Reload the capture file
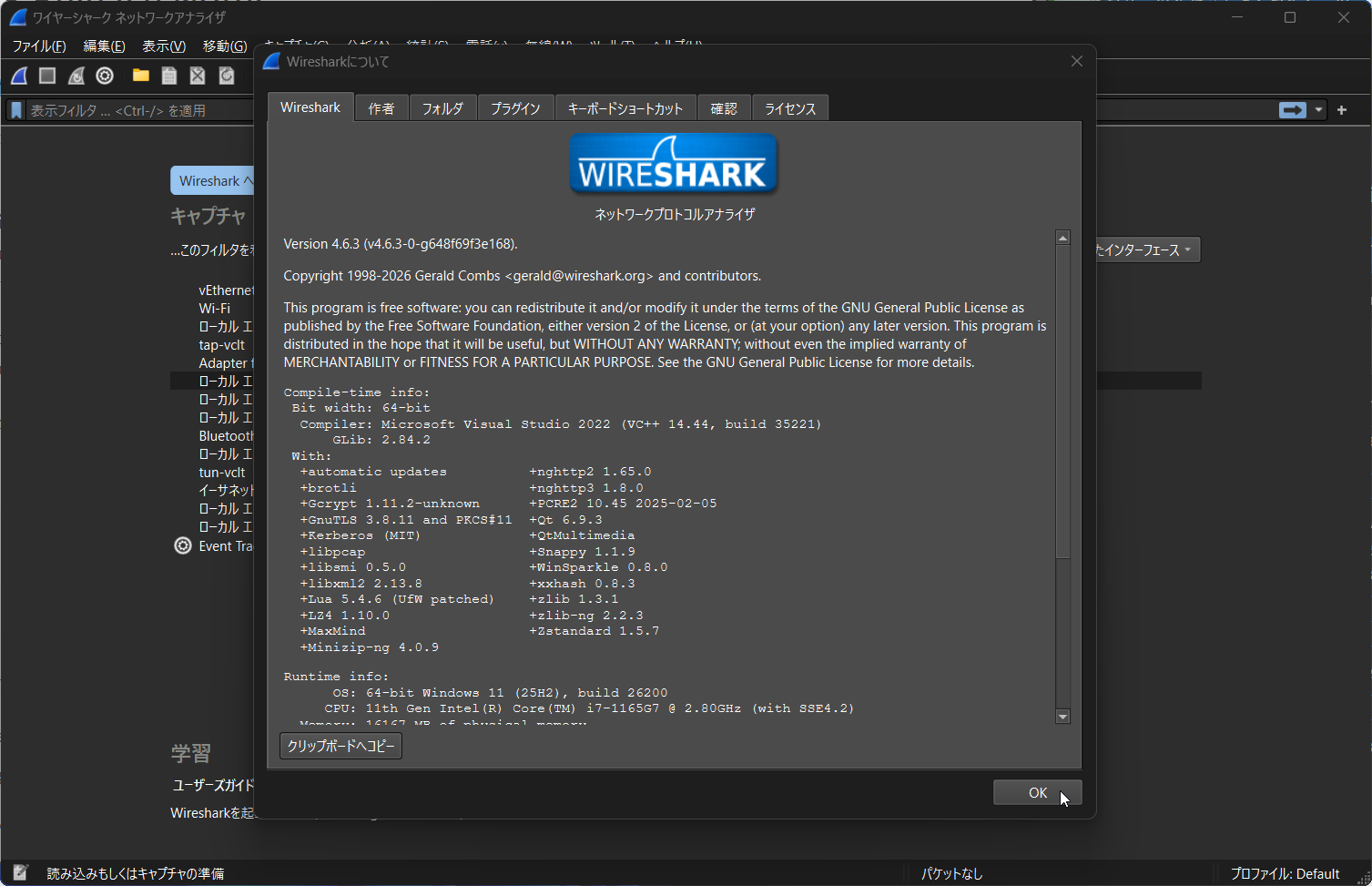This screenshot has width=1372, height=886. (226, 76)
